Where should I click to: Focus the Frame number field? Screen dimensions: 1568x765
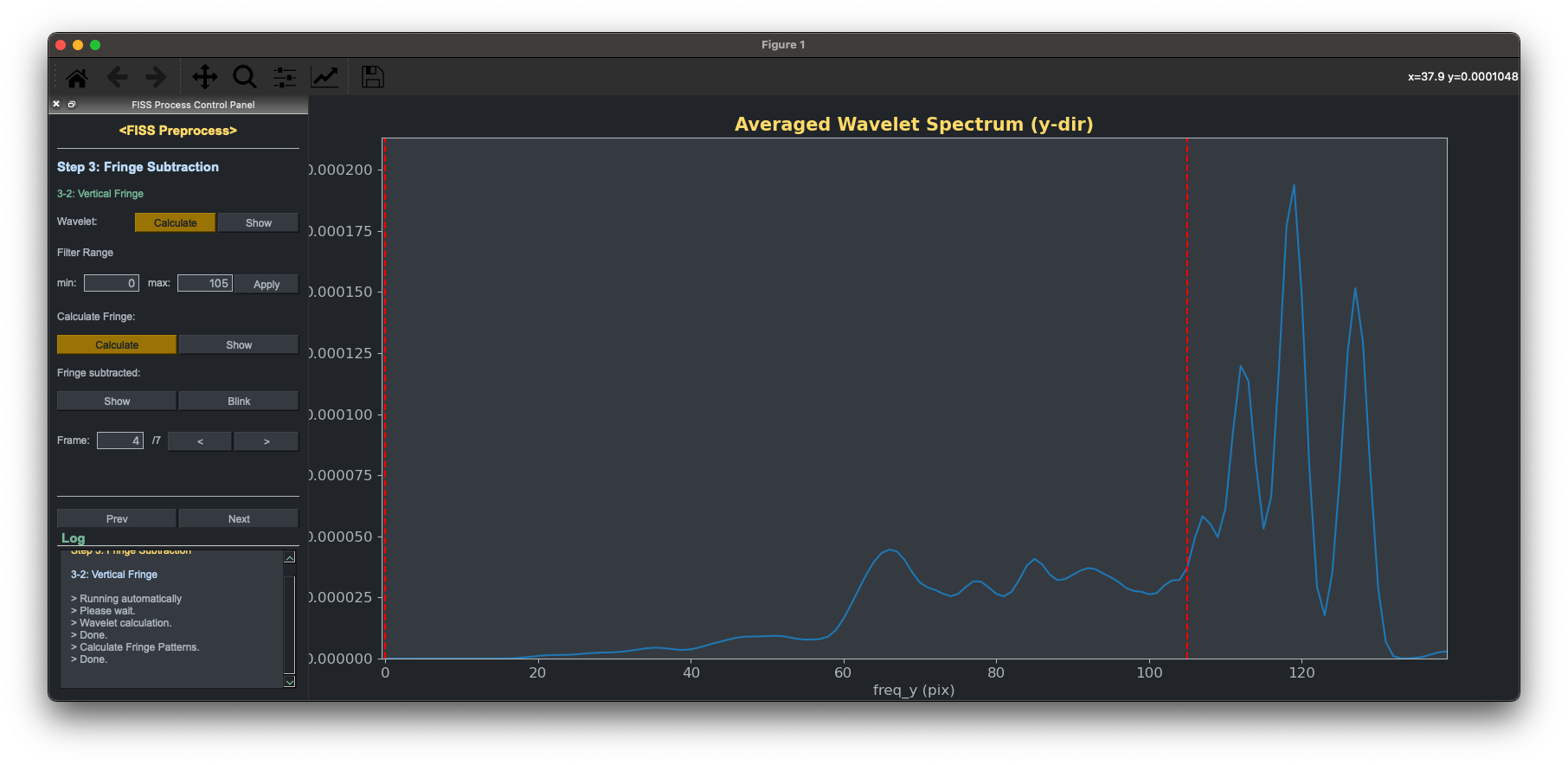119,440
